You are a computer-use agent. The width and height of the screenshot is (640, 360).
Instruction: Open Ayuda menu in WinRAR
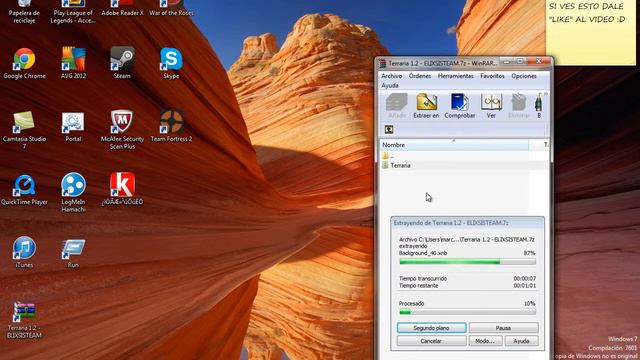(x=390, y=85)
